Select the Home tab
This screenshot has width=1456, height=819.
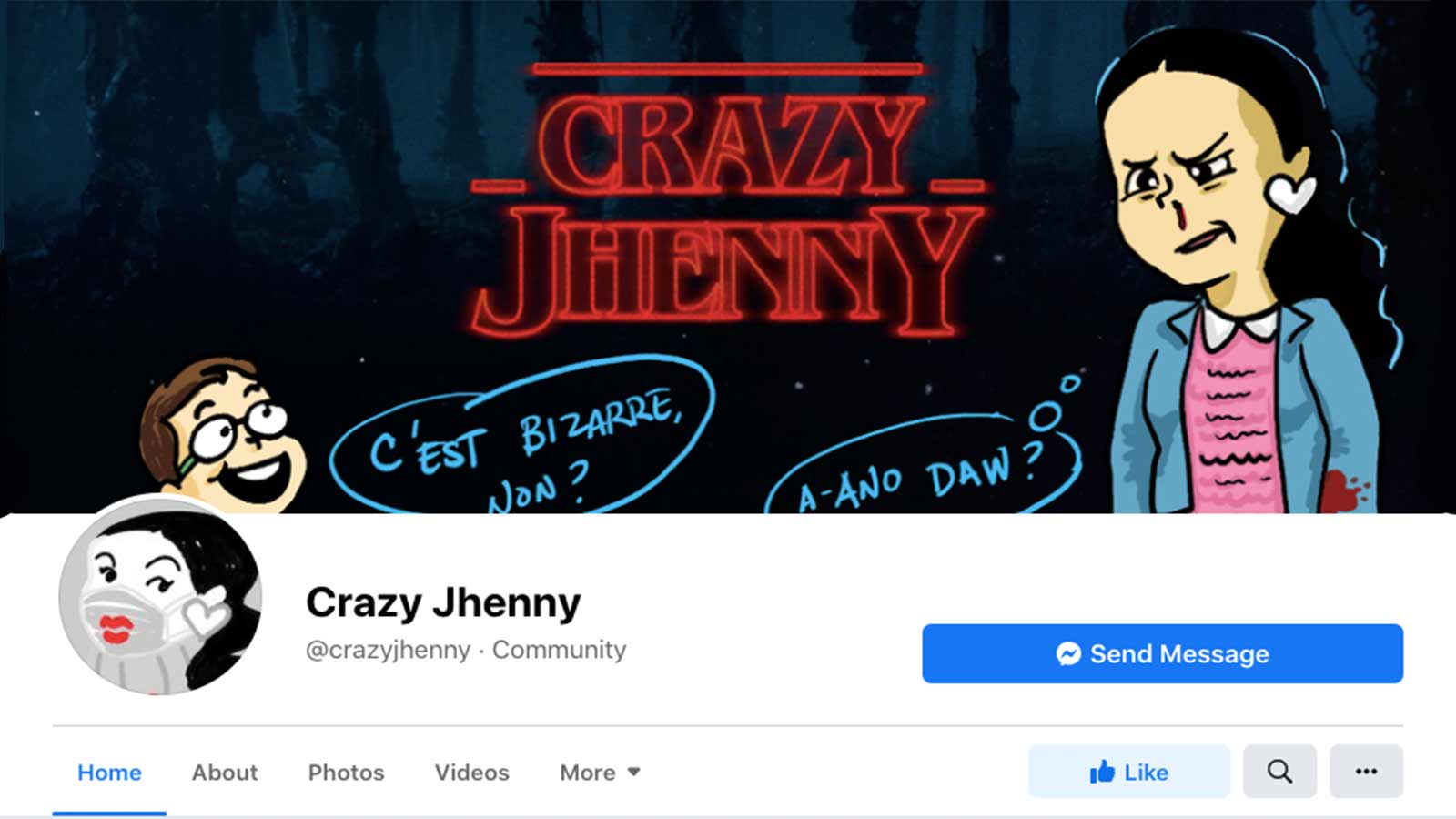pyautogui.click(x=109, y=772)
